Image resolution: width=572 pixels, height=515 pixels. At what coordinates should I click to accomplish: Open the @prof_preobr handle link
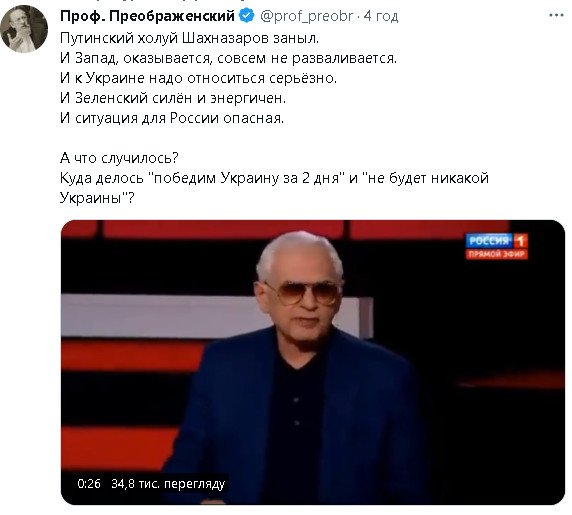pos(306,16)
